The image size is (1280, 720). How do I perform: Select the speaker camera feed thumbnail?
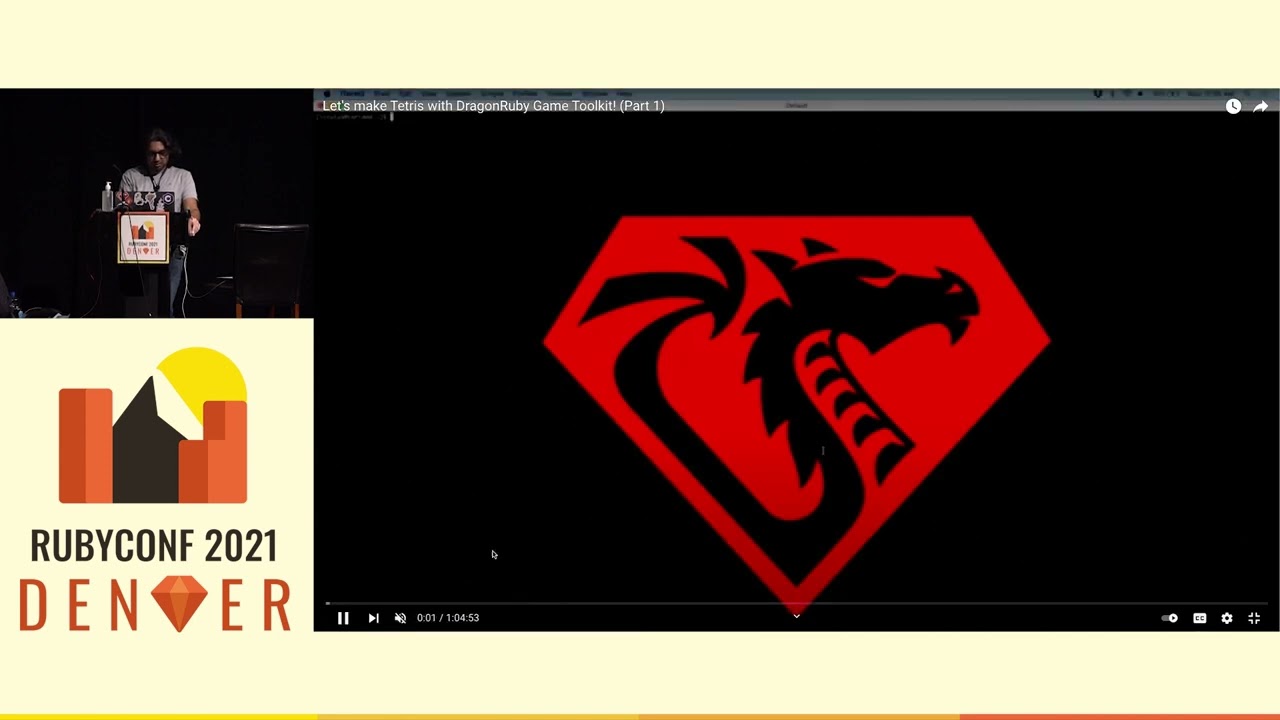[157, 203]
